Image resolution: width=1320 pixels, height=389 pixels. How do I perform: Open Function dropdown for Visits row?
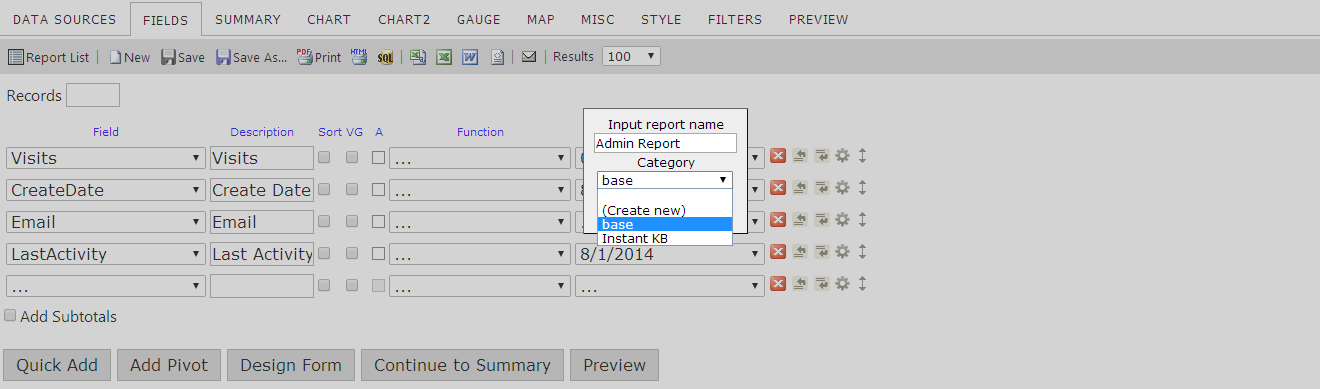[479, 158]
